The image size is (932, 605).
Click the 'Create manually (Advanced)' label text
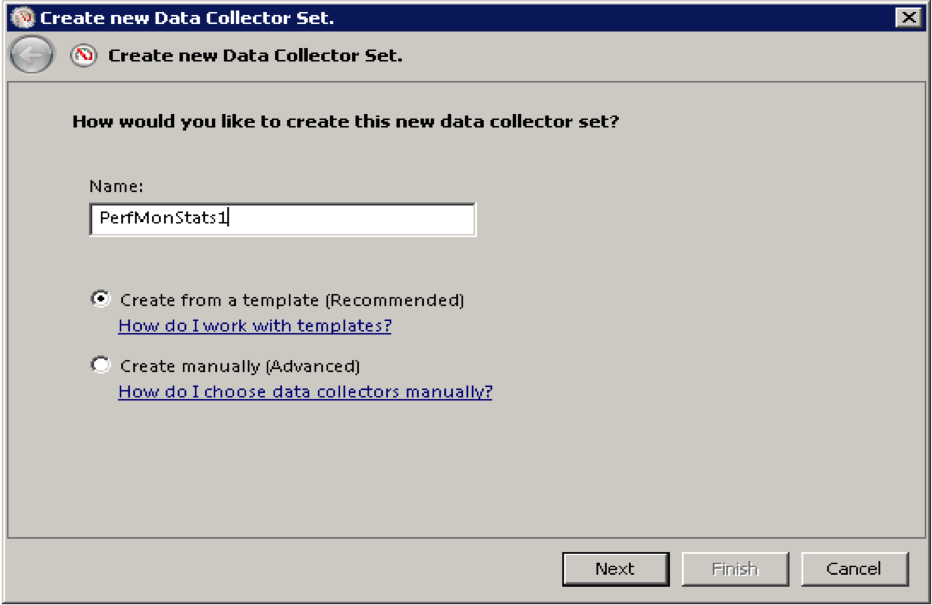point(240,366)
